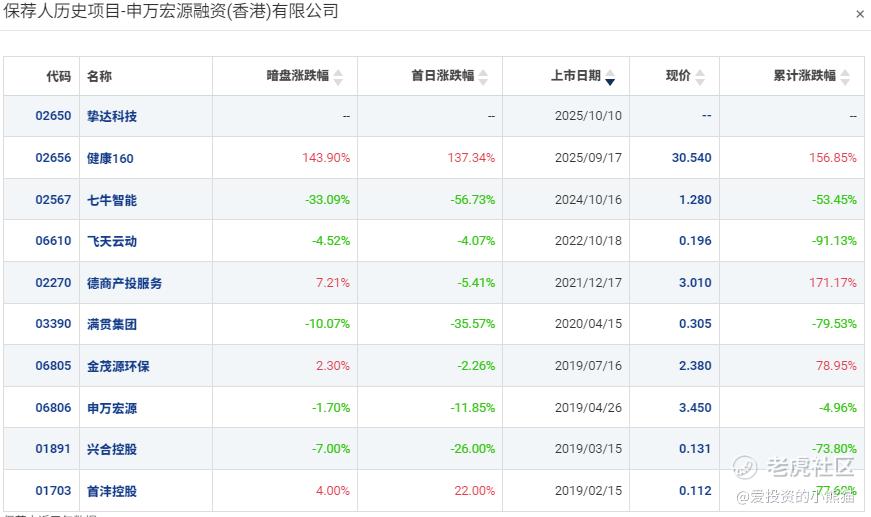Open stock code 02656
The width and height of the screenshot is (871, 517).
[53, 158]
